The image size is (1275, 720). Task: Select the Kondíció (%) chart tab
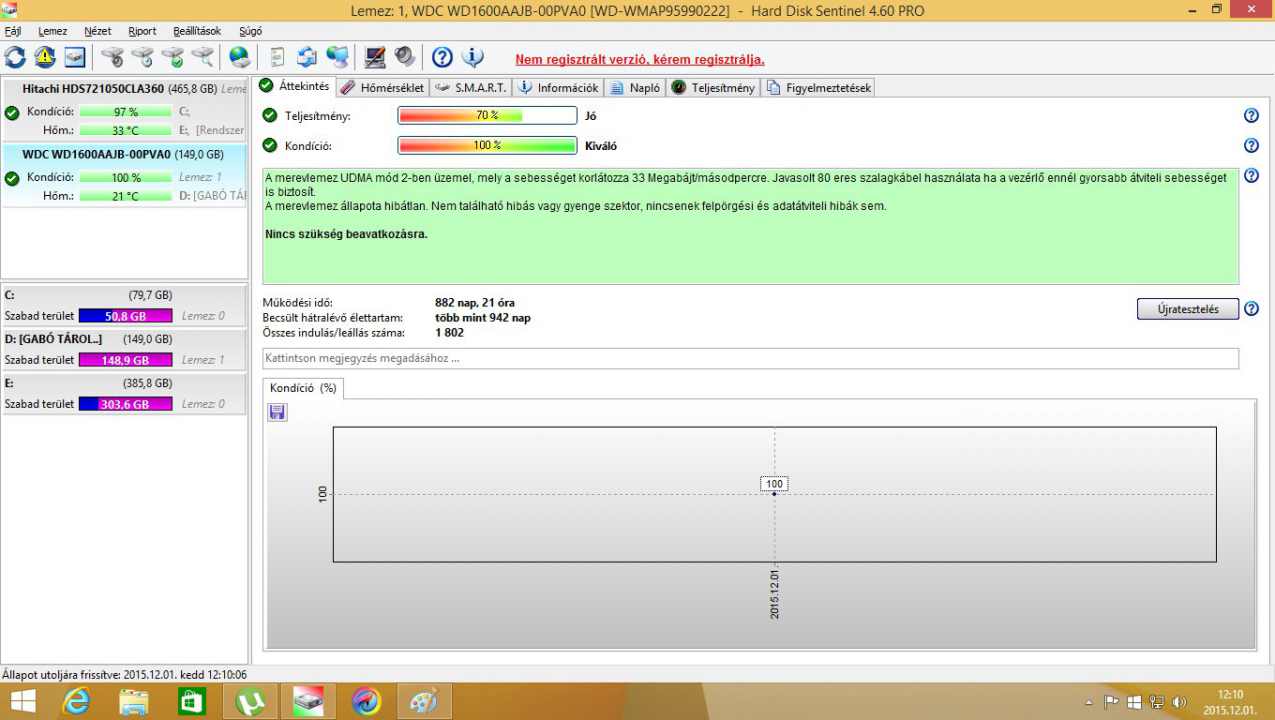pyautogui.click(x=303, y=388)
